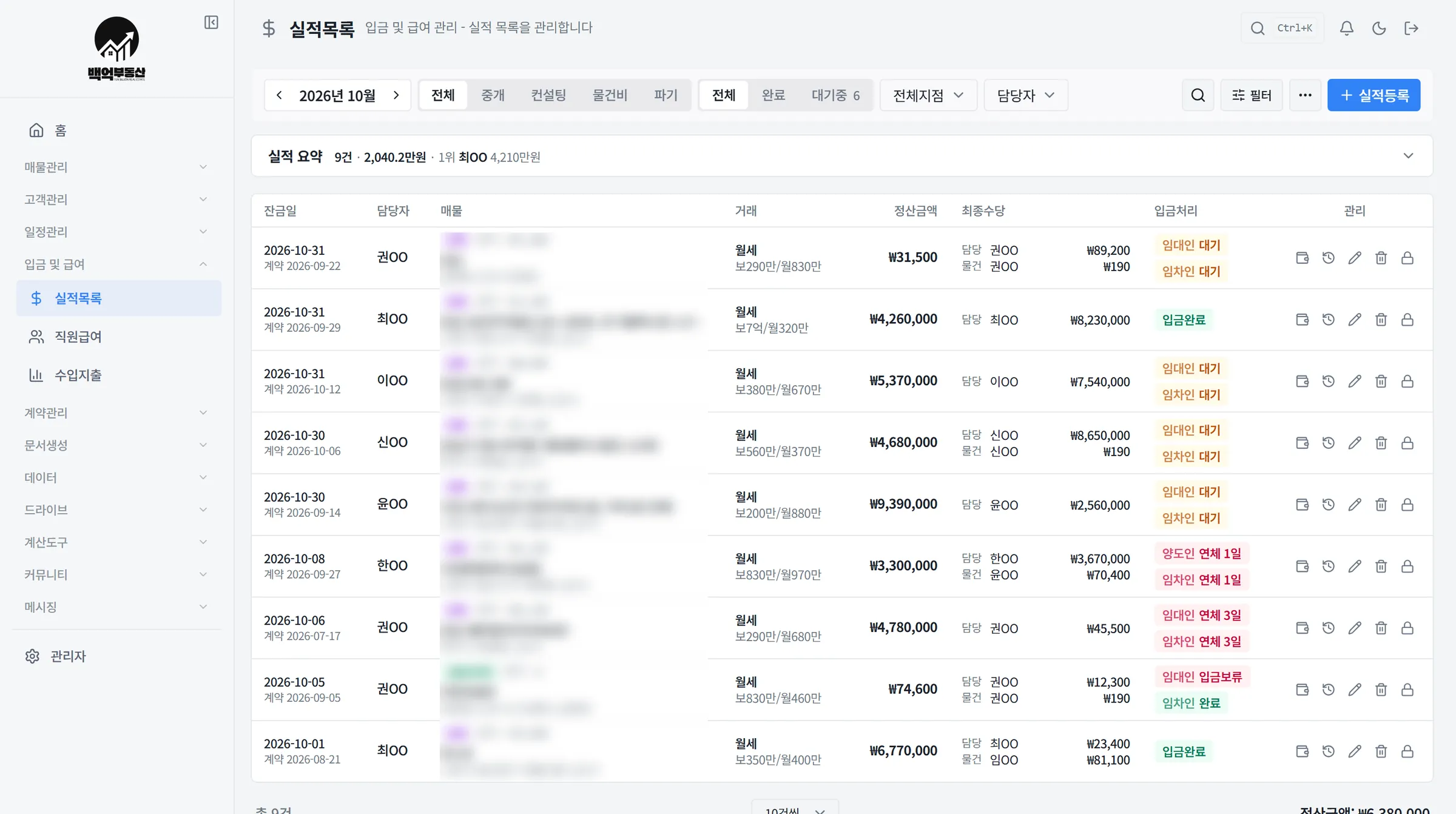The width and height of the screenshot is (1456, 814).
Task: Click the logout icon
Action: (x=1411, y=28)
